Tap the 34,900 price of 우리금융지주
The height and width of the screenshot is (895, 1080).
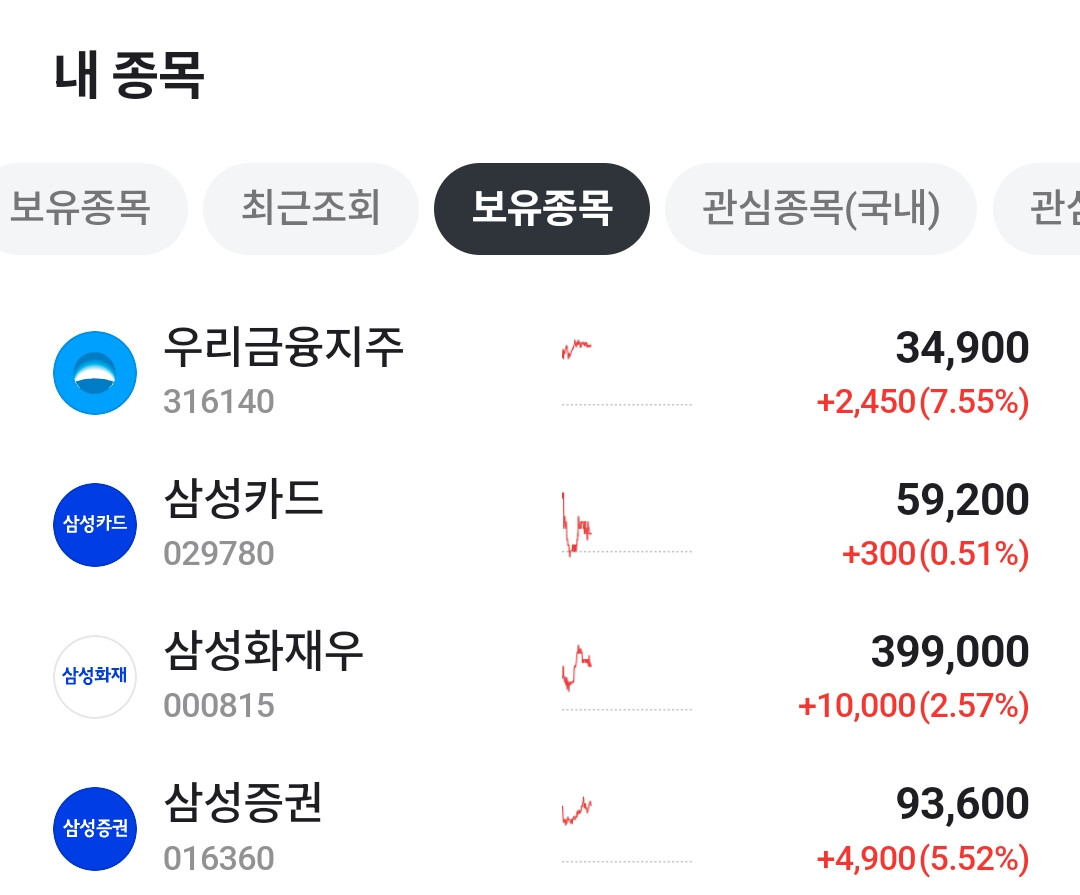pyautogui.click(x=962, y=347)
